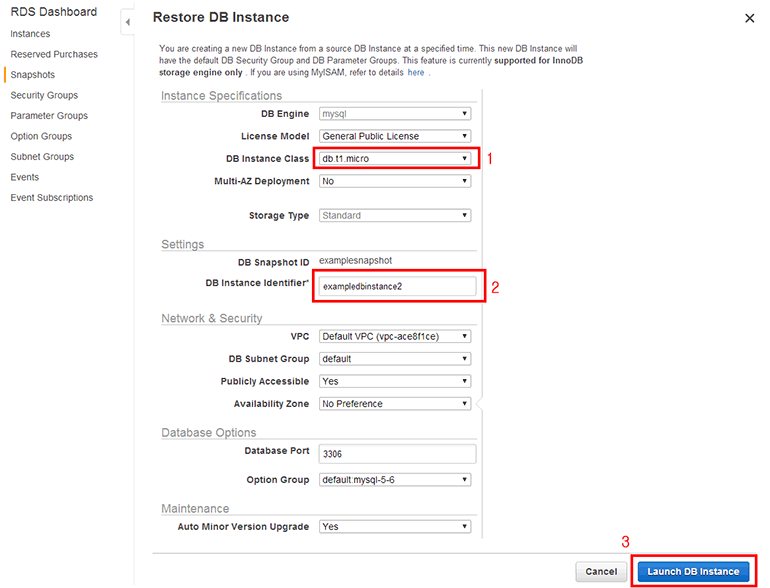
Task: Click the Database Port field
Action: click(x=396, y=453)
